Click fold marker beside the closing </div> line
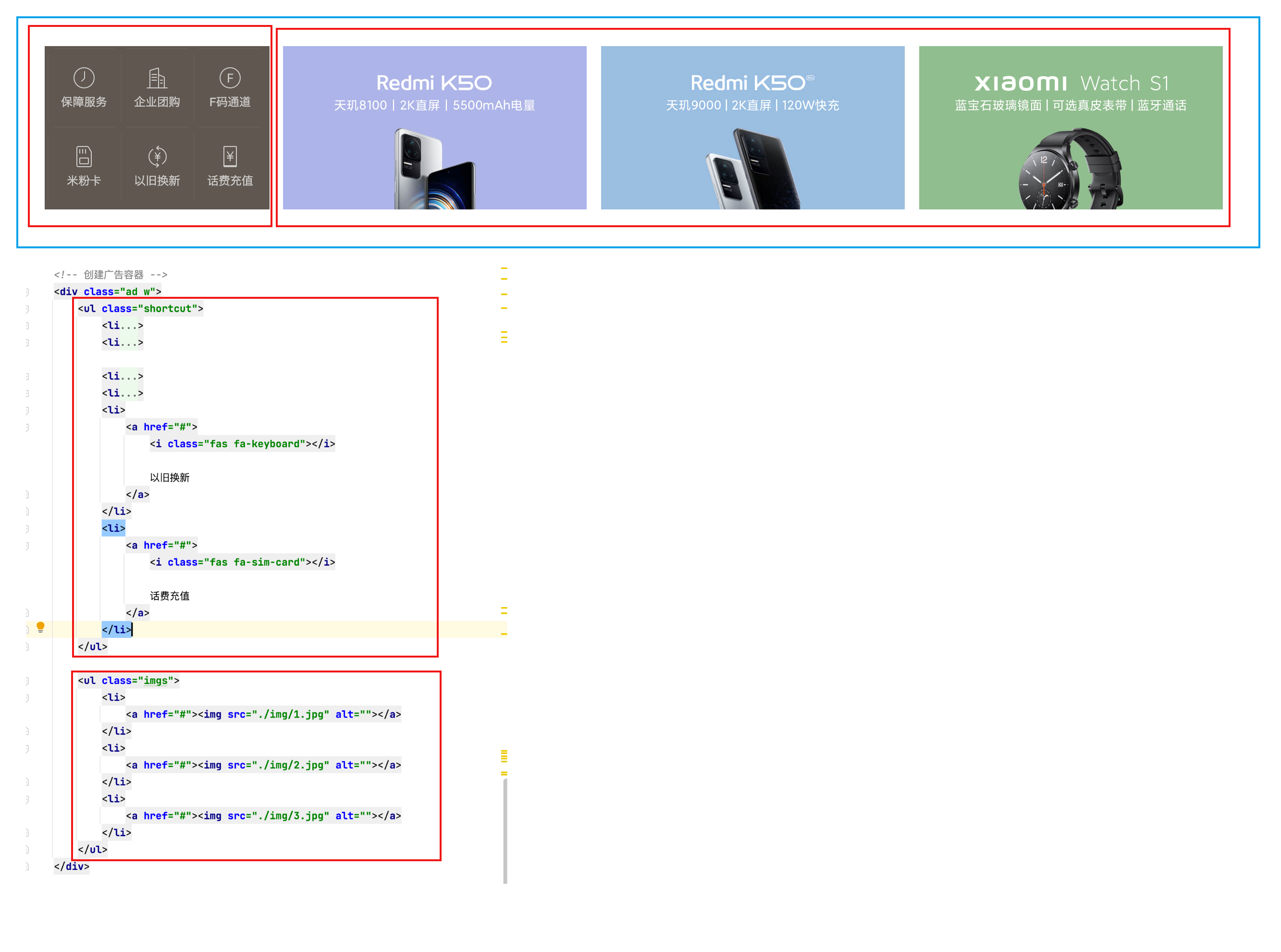The image size is (1281, 952). pyautogui.click(x=27, y=867)
